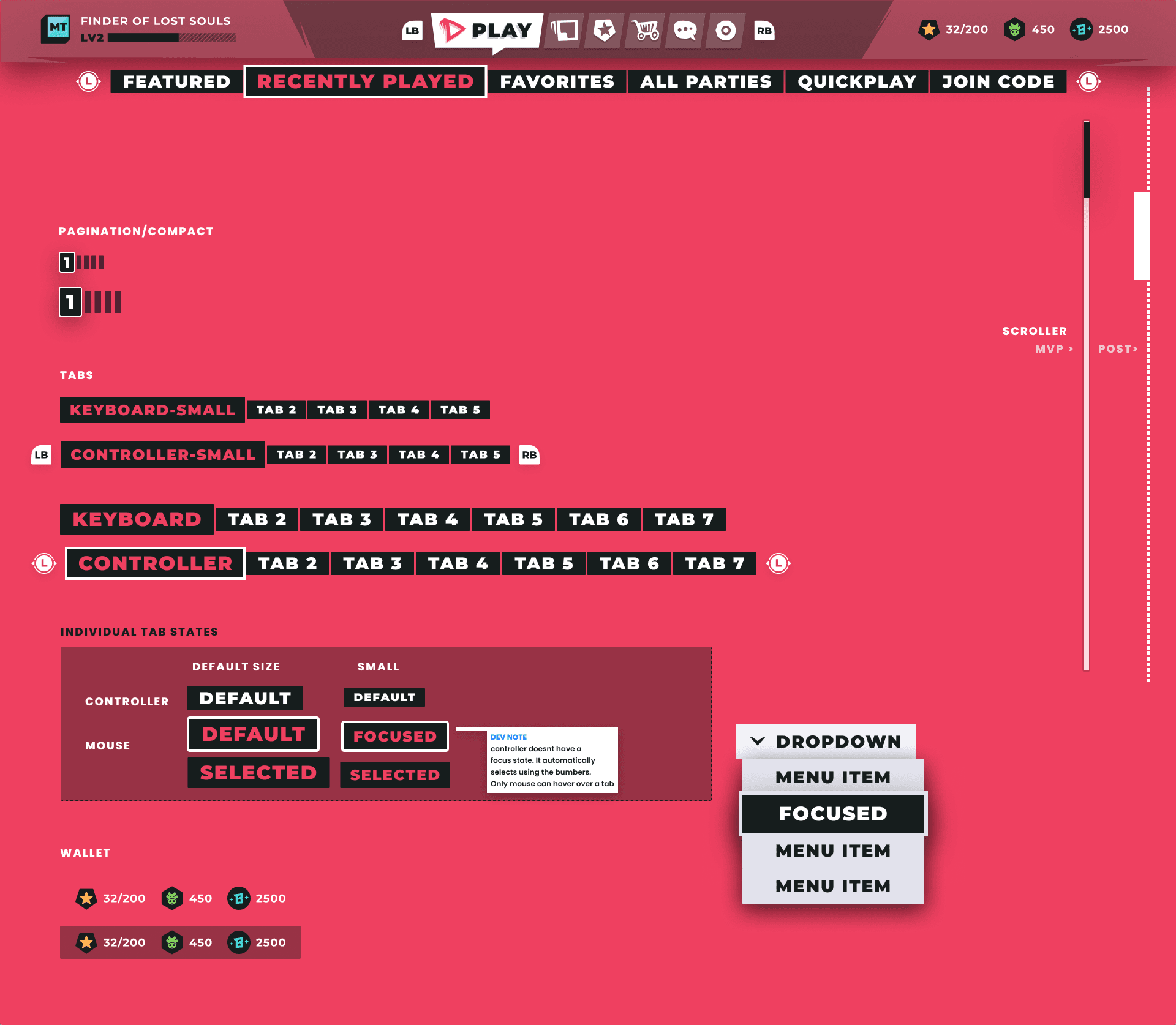This screenshot has height=1025, width=1176.
Task: Open the settings ring icon in top nav
Action: pos(726,30)
